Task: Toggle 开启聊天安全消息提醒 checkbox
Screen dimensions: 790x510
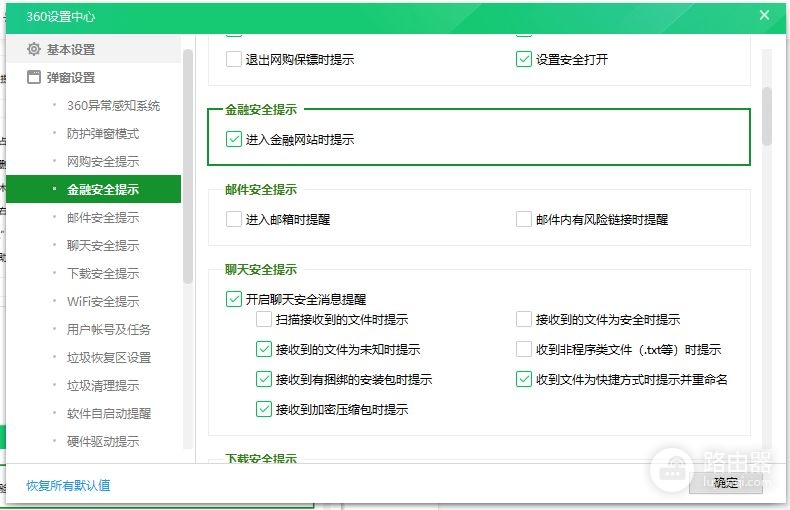Action: [234, 299]
